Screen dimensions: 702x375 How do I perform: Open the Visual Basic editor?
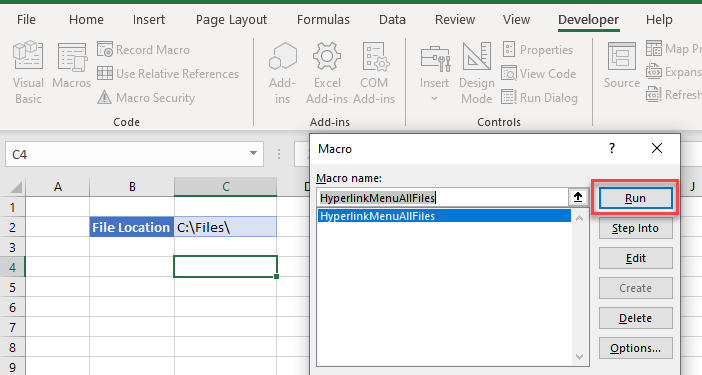click(28, 72)
